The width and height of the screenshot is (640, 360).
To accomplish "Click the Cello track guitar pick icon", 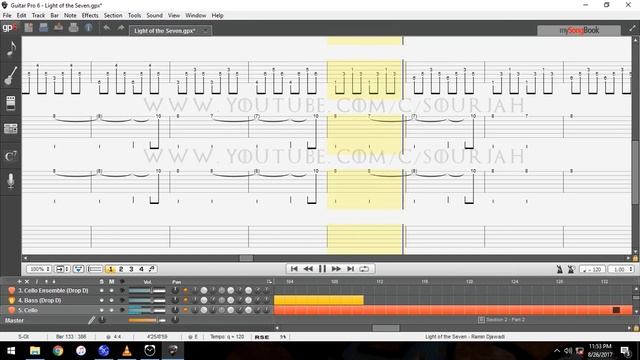I will pyautogui.click(x=11, y=310).
